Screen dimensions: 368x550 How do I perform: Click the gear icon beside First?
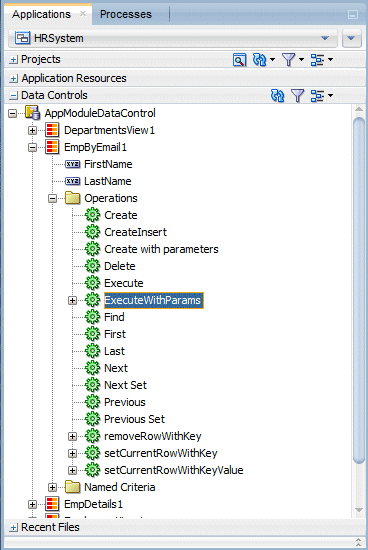click(x=93, y=334)
